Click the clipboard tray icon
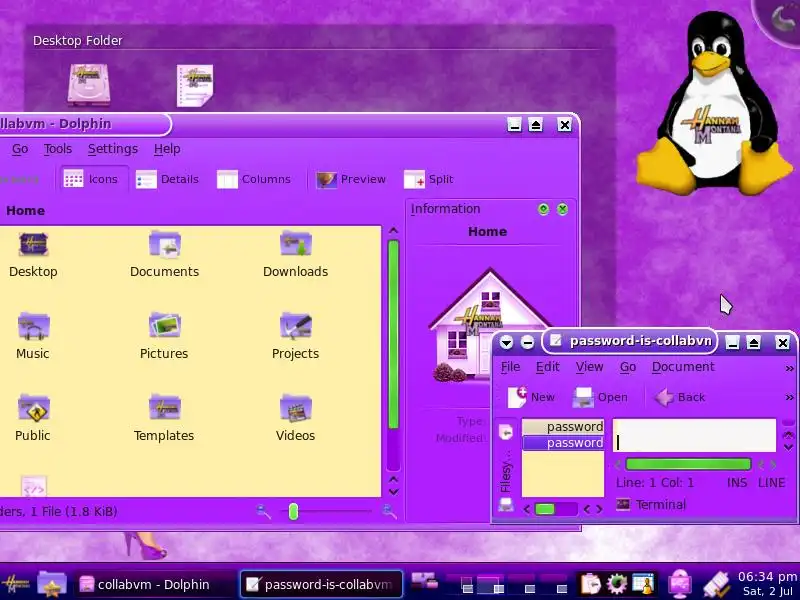Viewport: 800px width, 600px height. click(x=590, y=584)
